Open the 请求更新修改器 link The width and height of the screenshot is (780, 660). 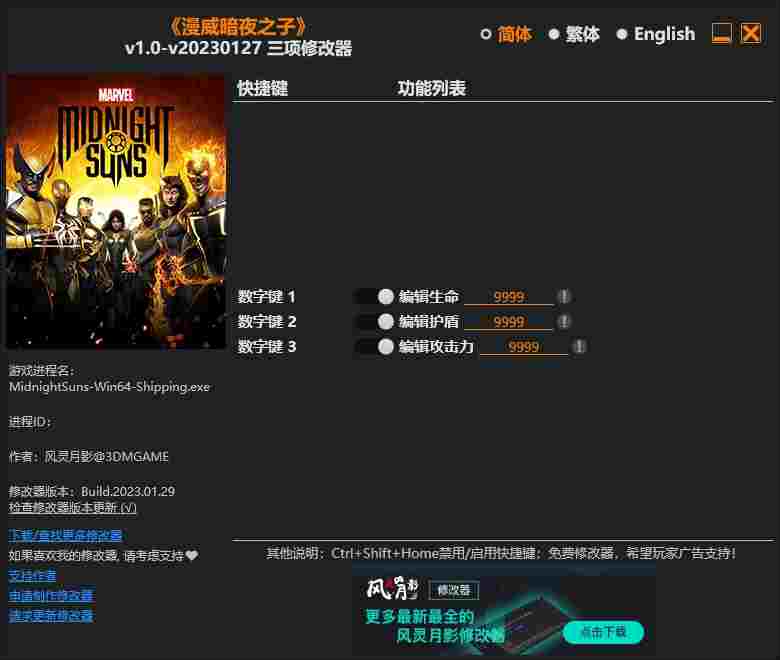pos(51,616)
